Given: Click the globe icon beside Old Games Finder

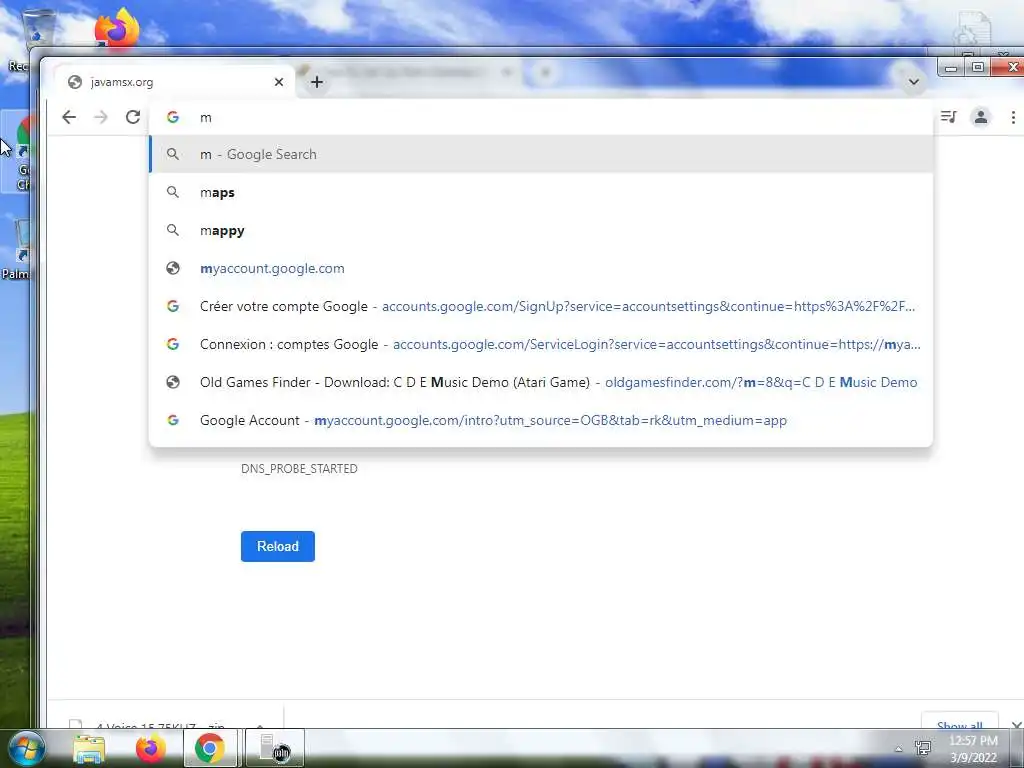Looking at the screenshot, I should click(172, 382).
